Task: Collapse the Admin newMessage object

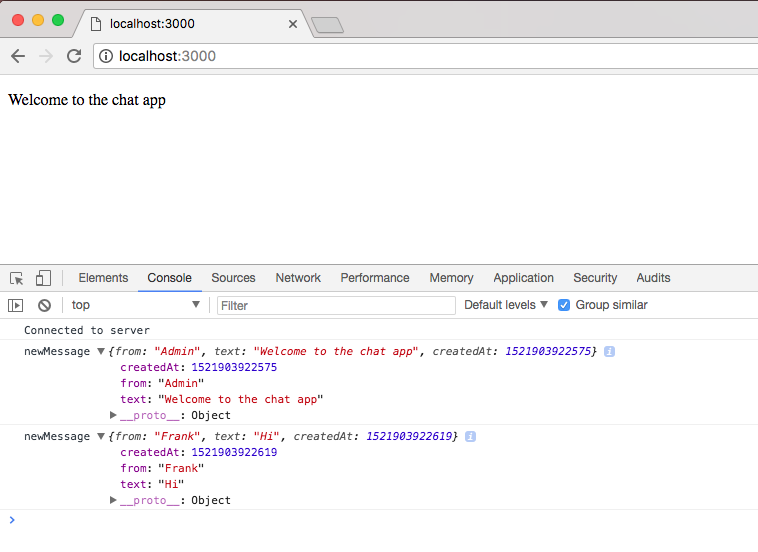Action: tap(100, 352)
